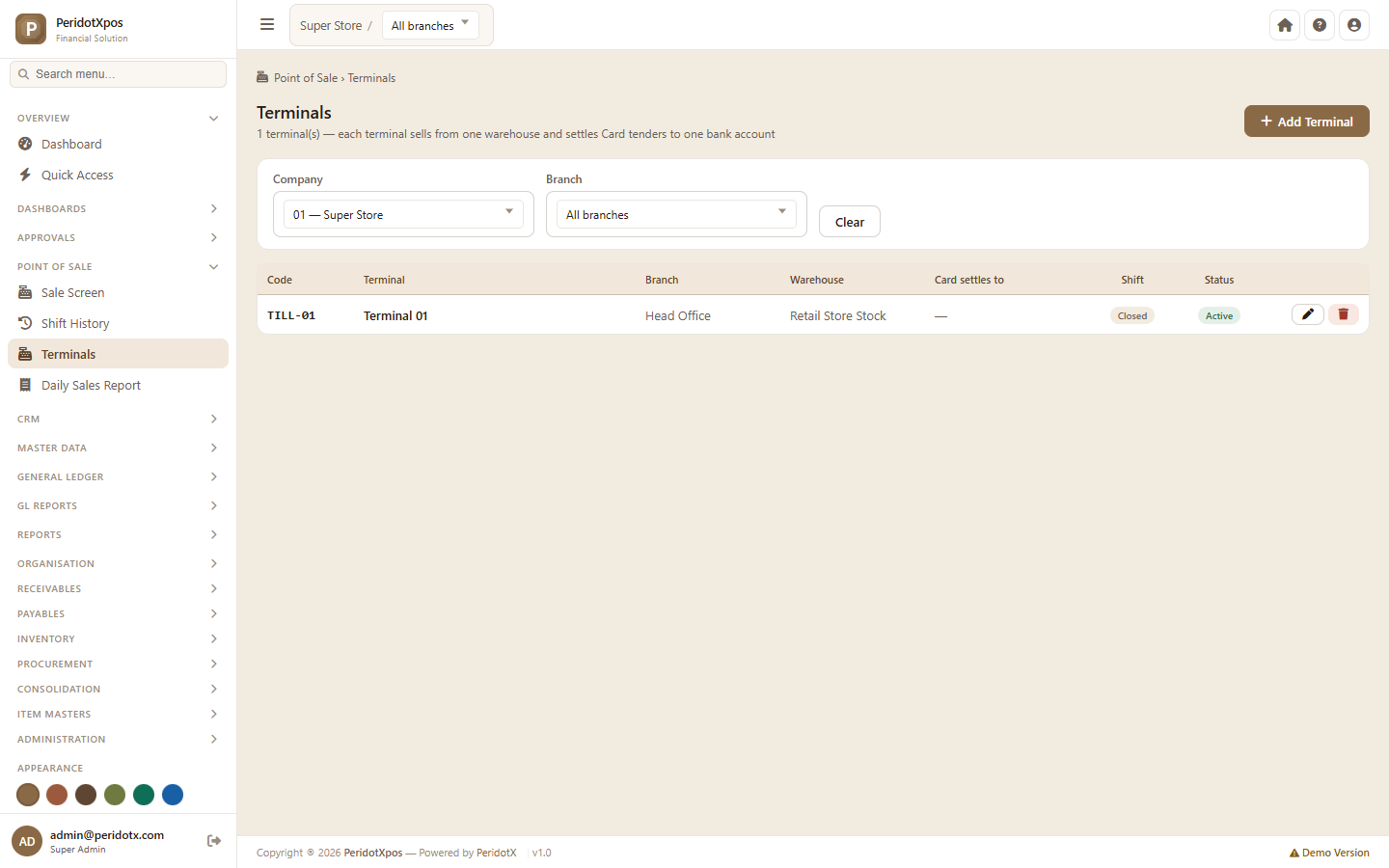Go to home via house icon
This screenshot has width=1389, height=868.
[1285, 25]
